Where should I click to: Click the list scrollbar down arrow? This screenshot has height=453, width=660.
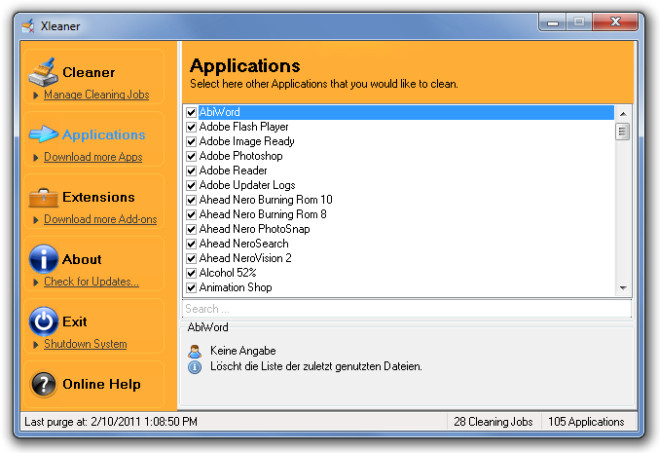click(623, 288)
